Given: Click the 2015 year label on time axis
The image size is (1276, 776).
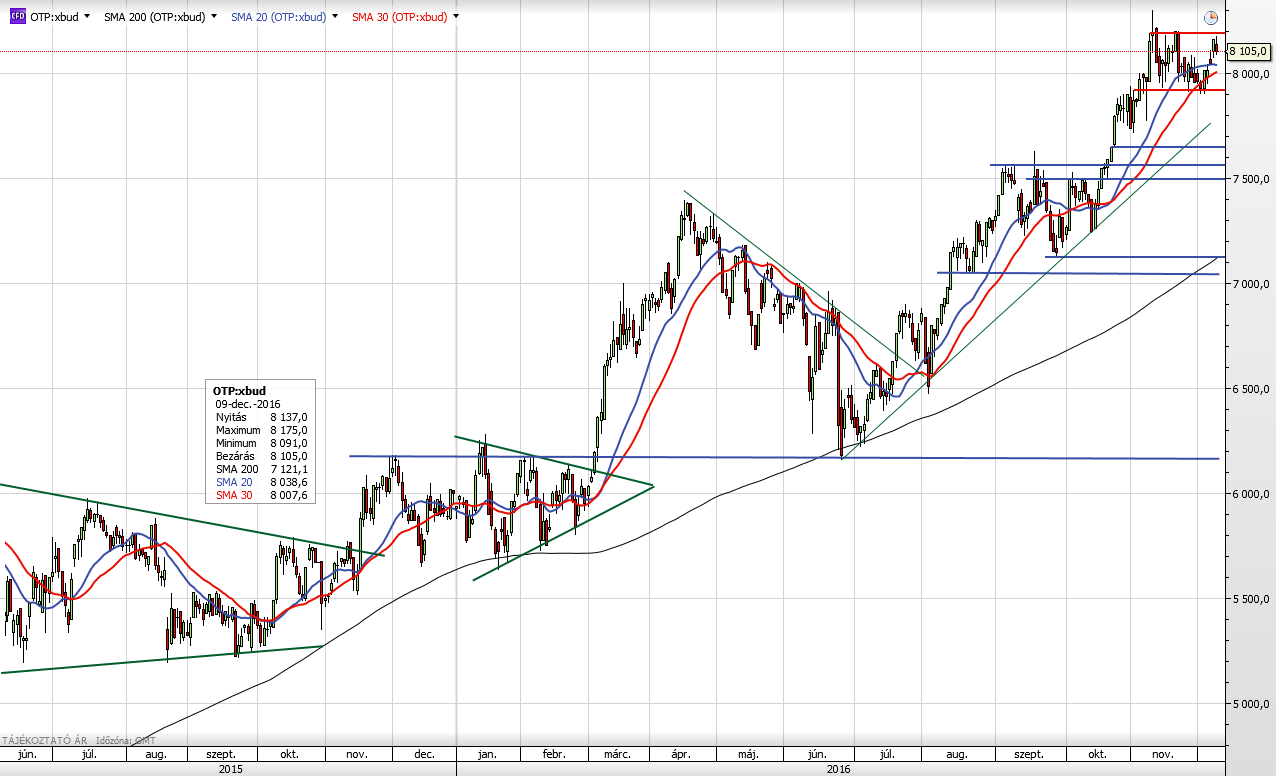Looking at the screenshot, I should (x=230, y=769).
